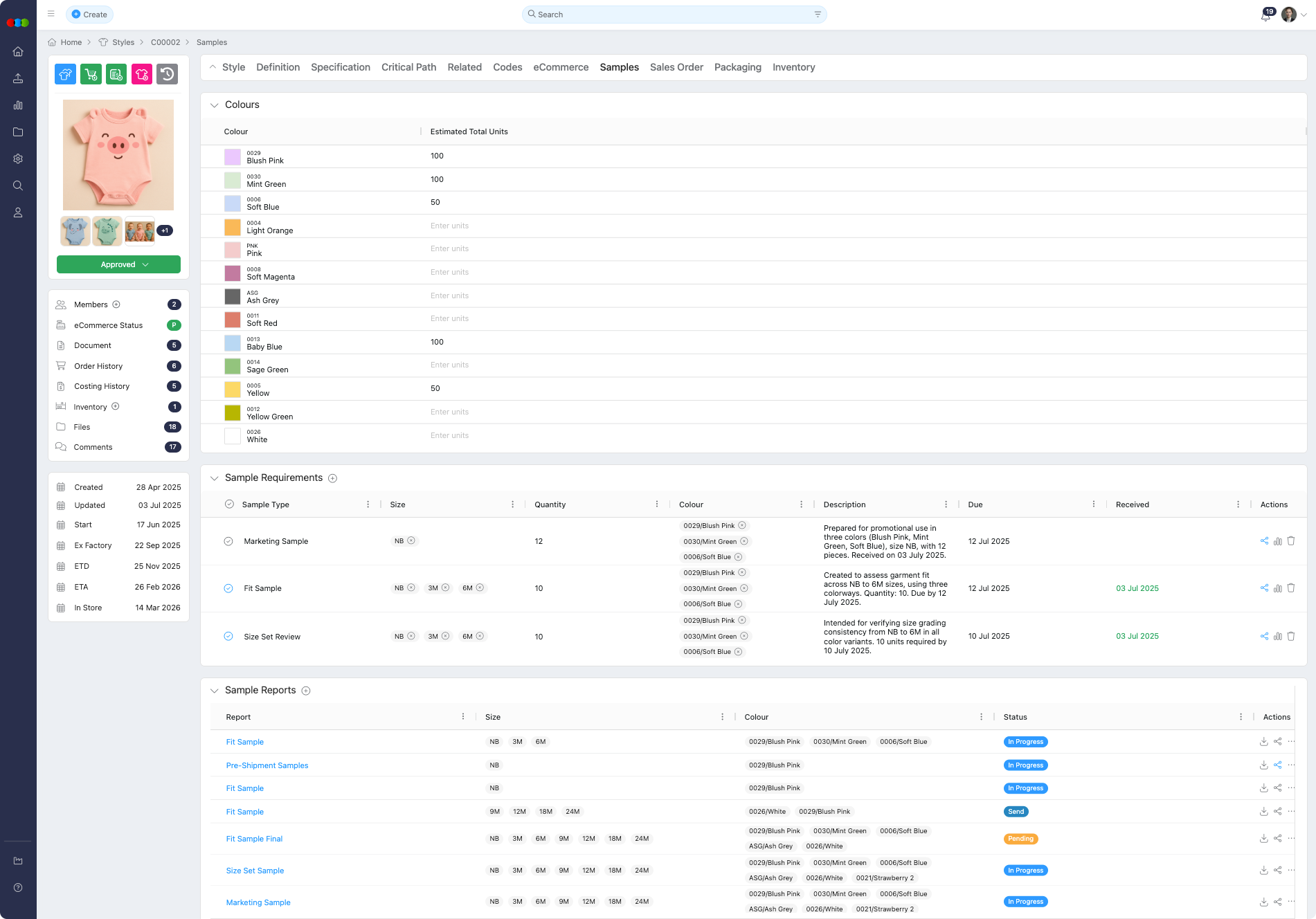Switch to the Critical Path tab
1316x919 pixels.
point(408,67)
